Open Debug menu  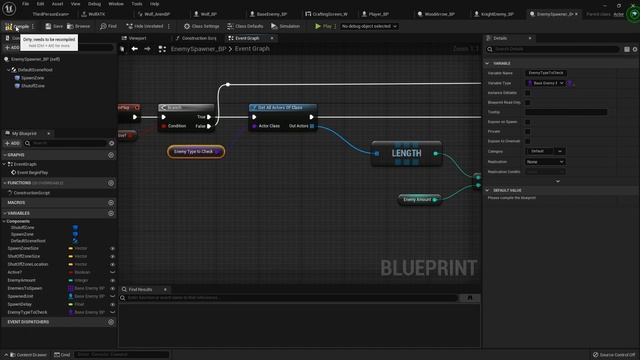point(94,4)
